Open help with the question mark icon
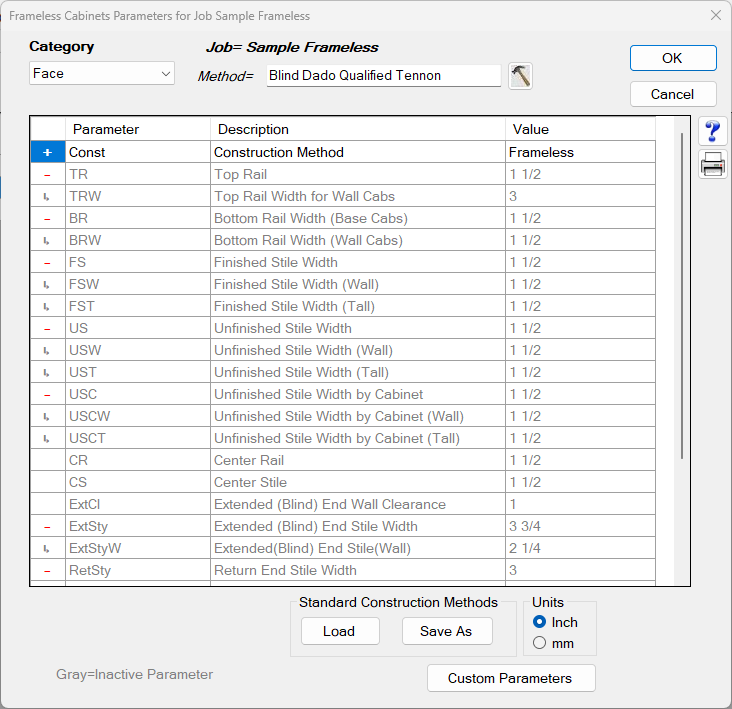 713,132
